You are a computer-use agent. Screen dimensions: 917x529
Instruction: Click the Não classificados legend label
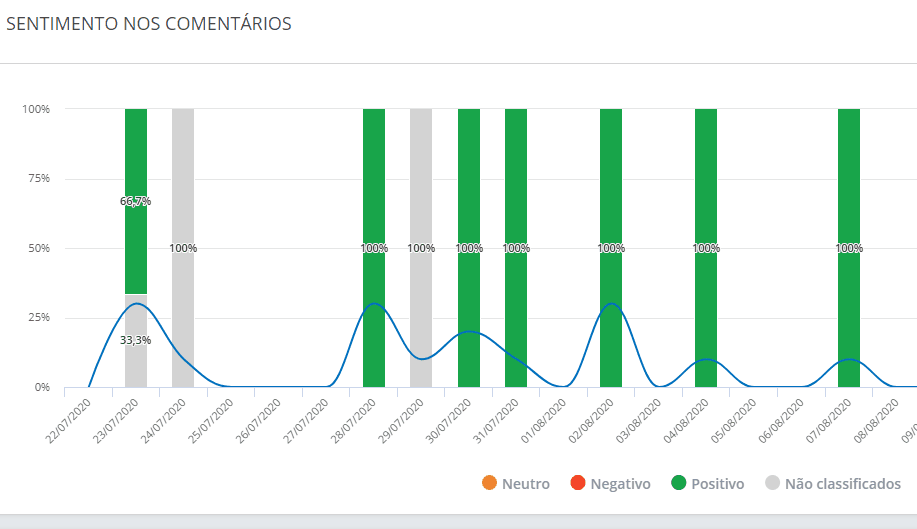[842, 484]
